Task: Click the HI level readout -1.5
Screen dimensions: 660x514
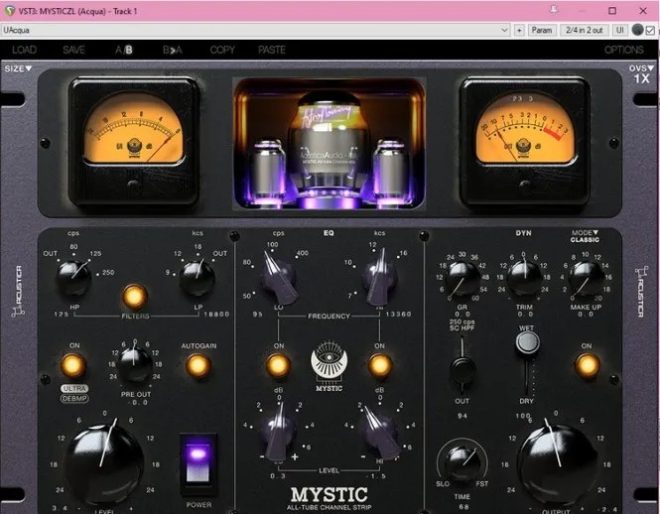Action: [378, 476]
